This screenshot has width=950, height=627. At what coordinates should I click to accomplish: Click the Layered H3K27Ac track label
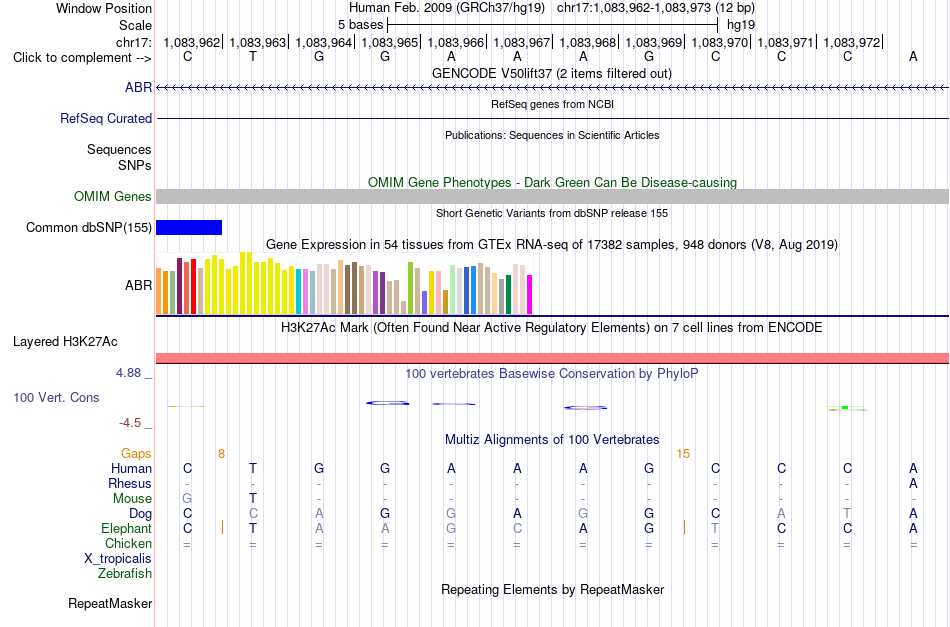click(x=65, y=342)
